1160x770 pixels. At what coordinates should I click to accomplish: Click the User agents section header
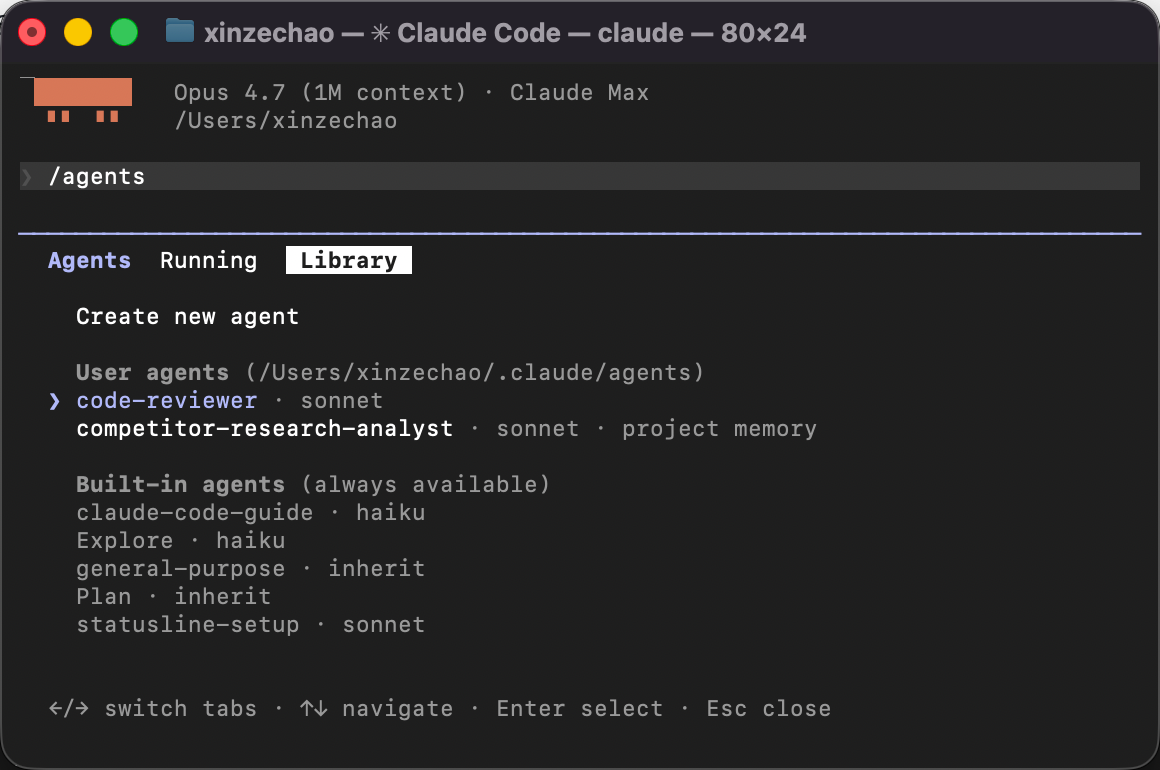(x=152, y=372)
